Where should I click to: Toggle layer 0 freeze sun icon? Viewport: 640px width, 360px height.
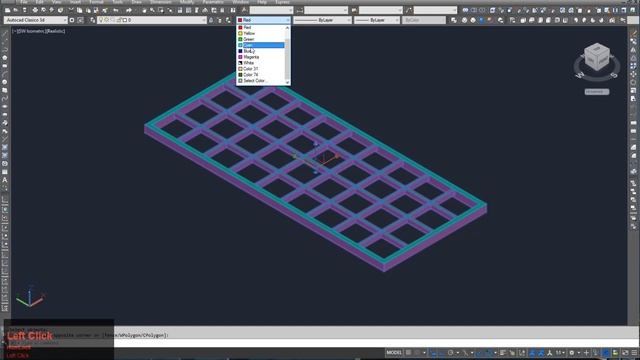coord(106,20)
